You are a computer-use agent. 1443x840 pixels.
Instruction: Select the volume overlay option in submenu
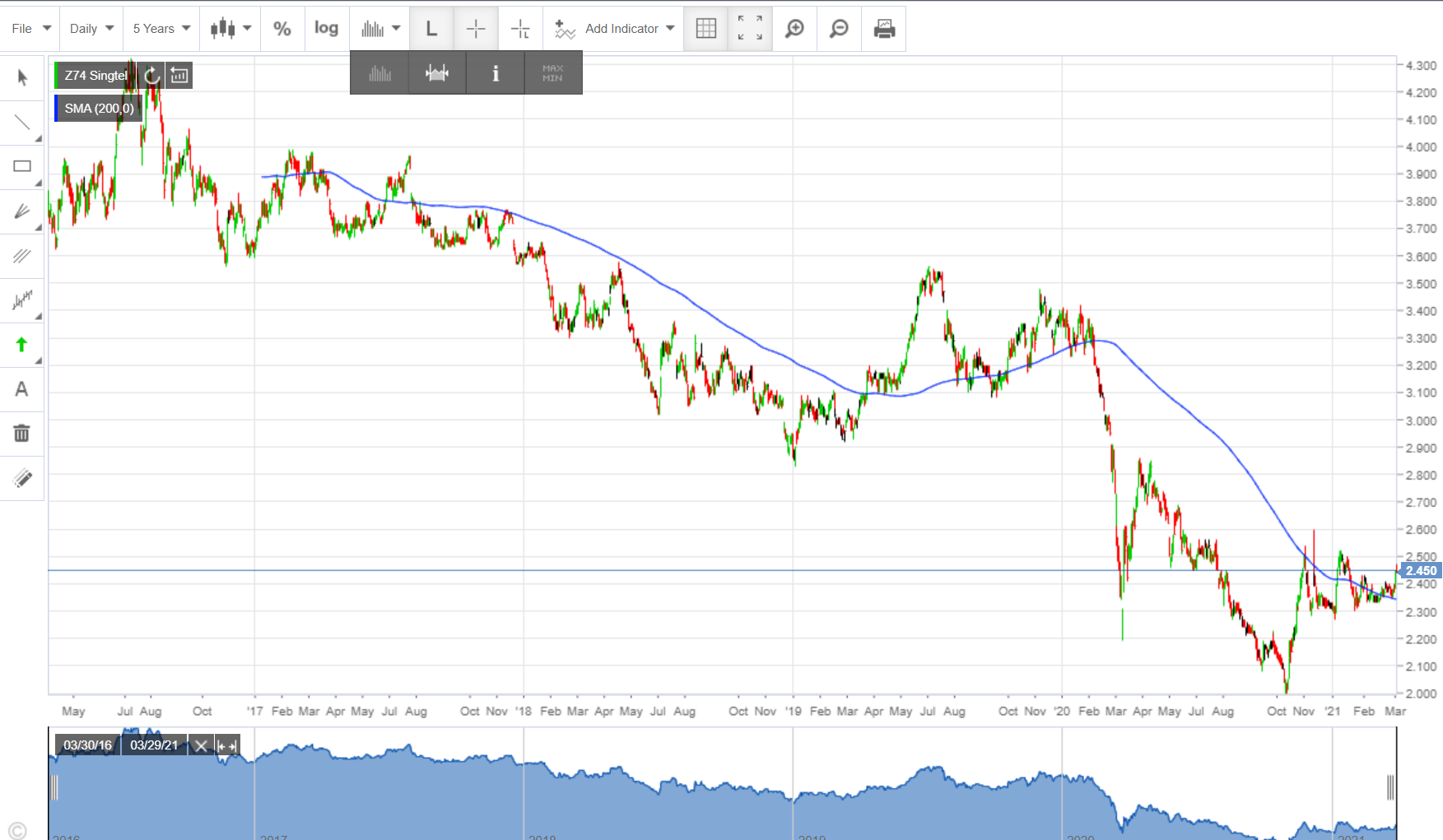click(437, 73)
